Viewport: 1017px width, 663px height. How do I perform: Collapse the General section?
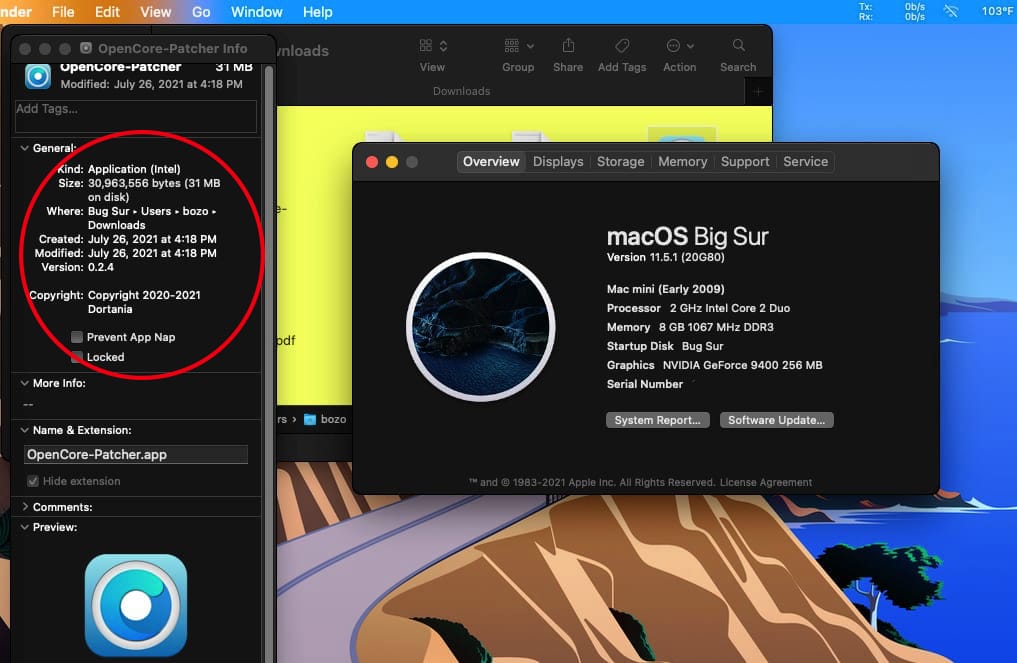point(25,148)
